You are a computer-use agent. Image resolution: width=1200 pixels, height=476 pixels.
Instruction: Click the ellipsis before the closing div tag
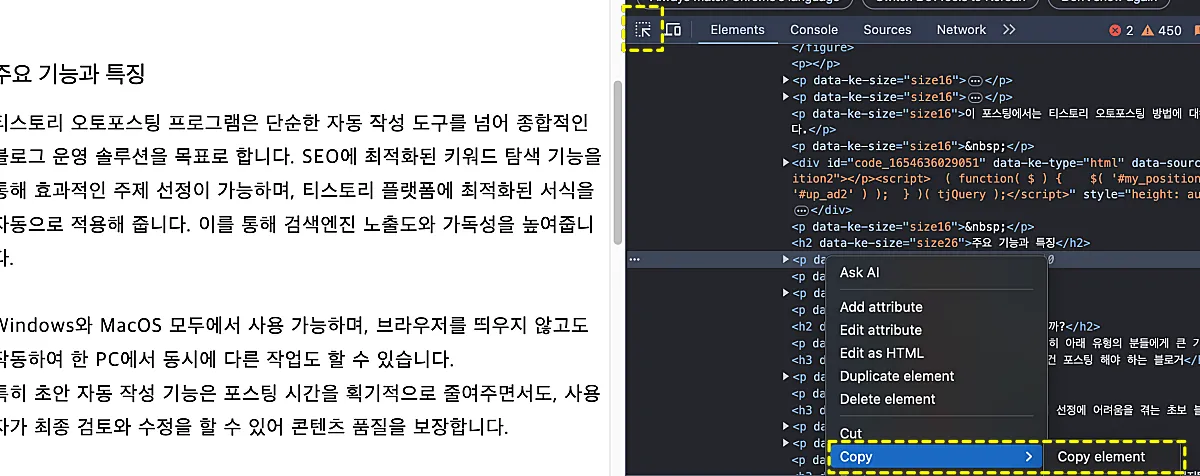[x=800, y=211]
